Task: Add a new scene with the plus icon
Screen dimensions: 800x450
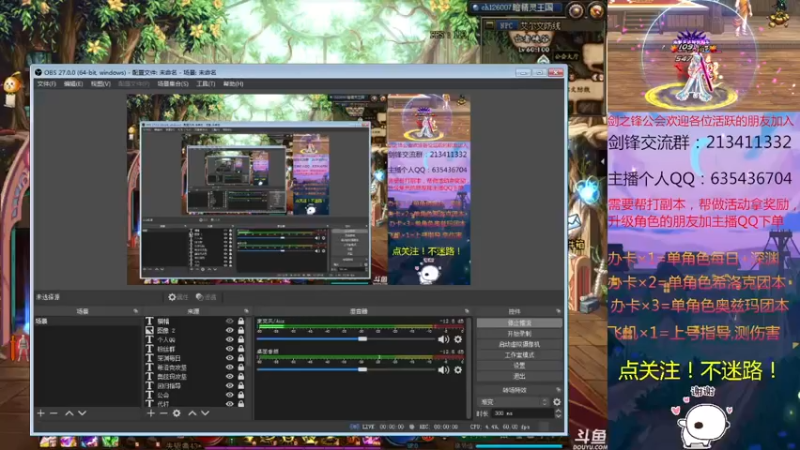Action: (41, 413)
